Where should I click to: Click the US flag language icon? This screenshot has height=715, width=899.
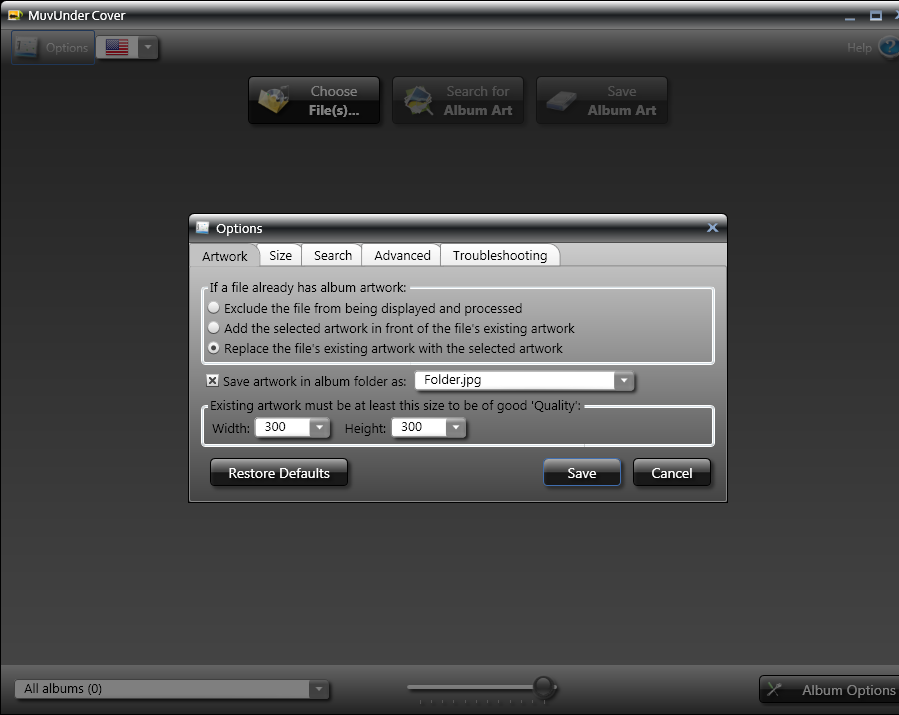click(x=117, y=47)
